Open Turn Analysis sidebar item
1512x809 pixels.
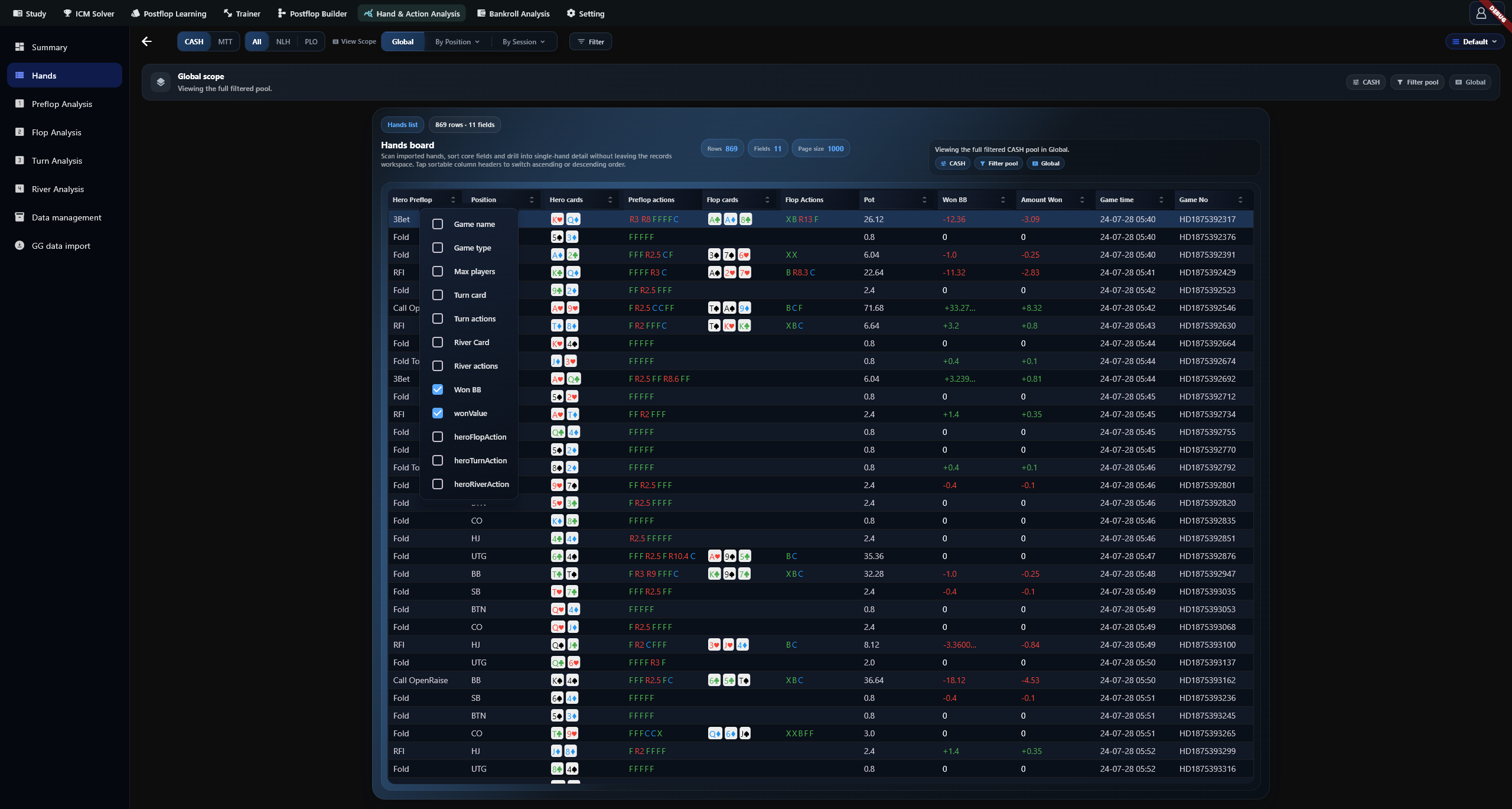coord(64,161)
